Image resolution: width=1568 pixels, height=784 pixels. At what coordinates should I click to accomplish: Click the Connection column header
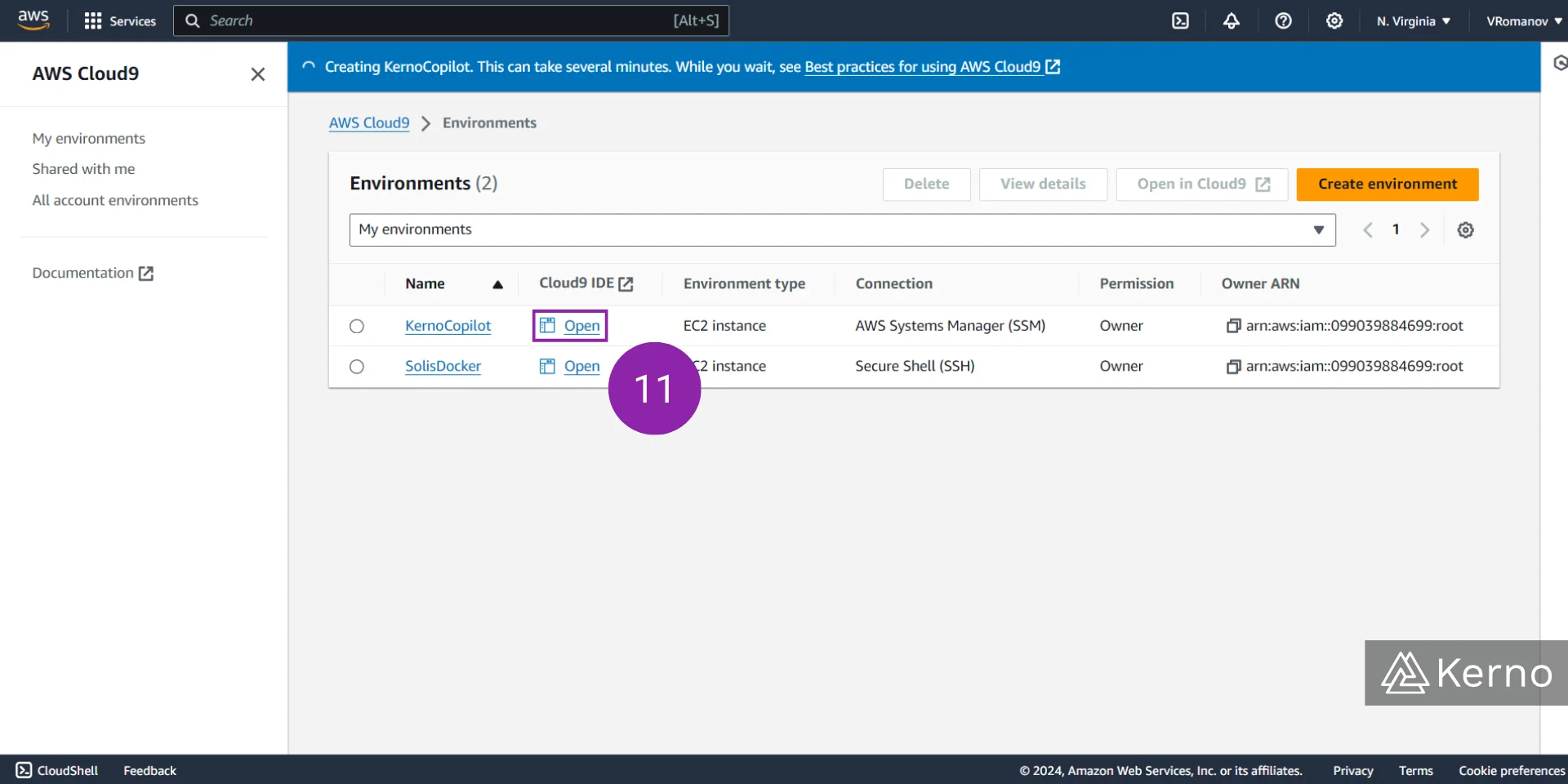pos(893,284)
